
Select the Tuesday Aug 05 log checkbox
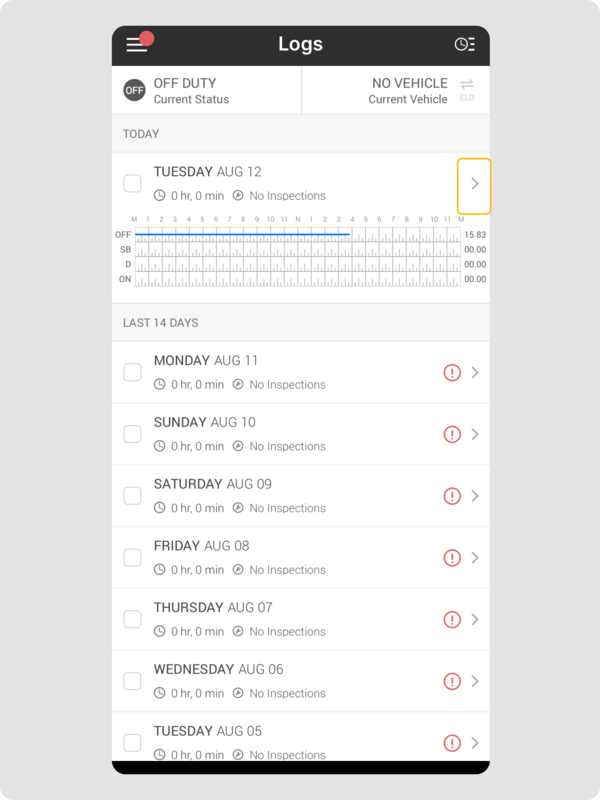pos(132,743)
